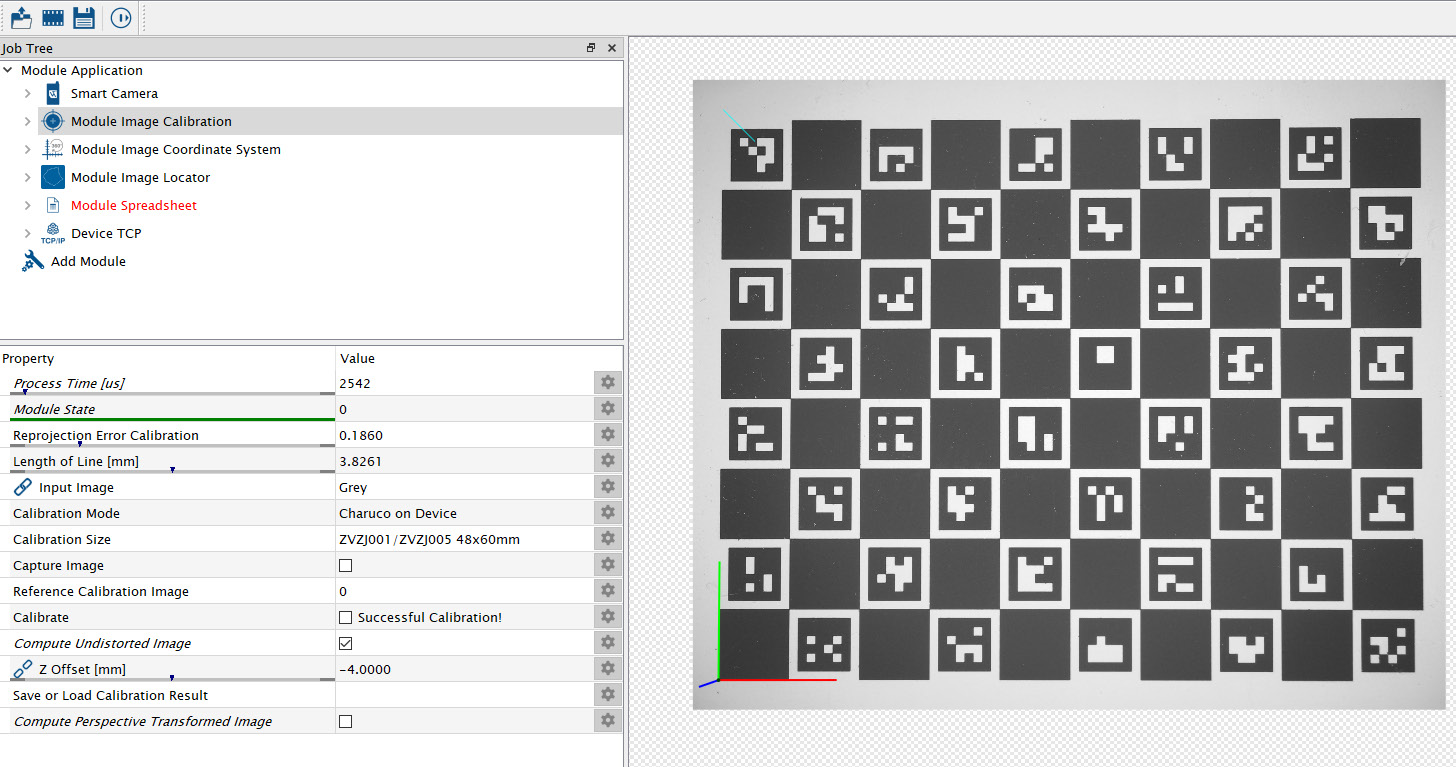Click the calibration board image in viewer

[x=1069, y=395]
